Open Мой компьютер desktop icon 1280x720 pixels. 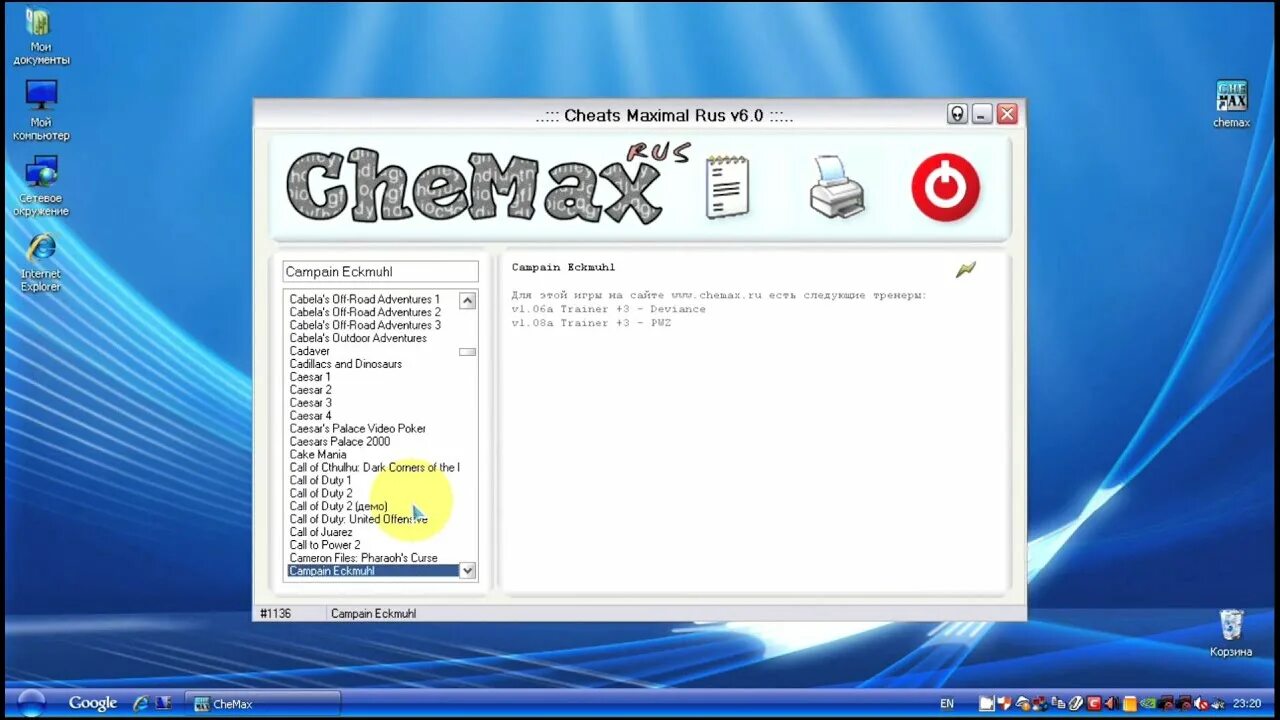pos(41,110)
